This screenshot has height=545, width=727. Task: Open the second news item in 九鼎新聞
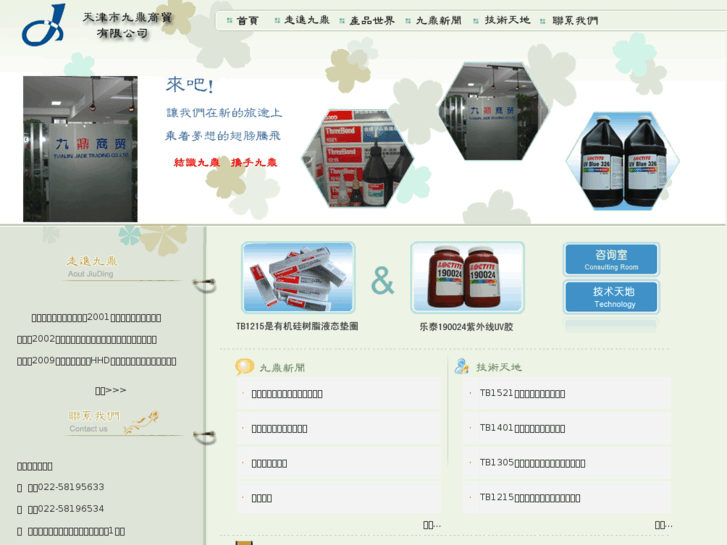click(x=279, y=429)
